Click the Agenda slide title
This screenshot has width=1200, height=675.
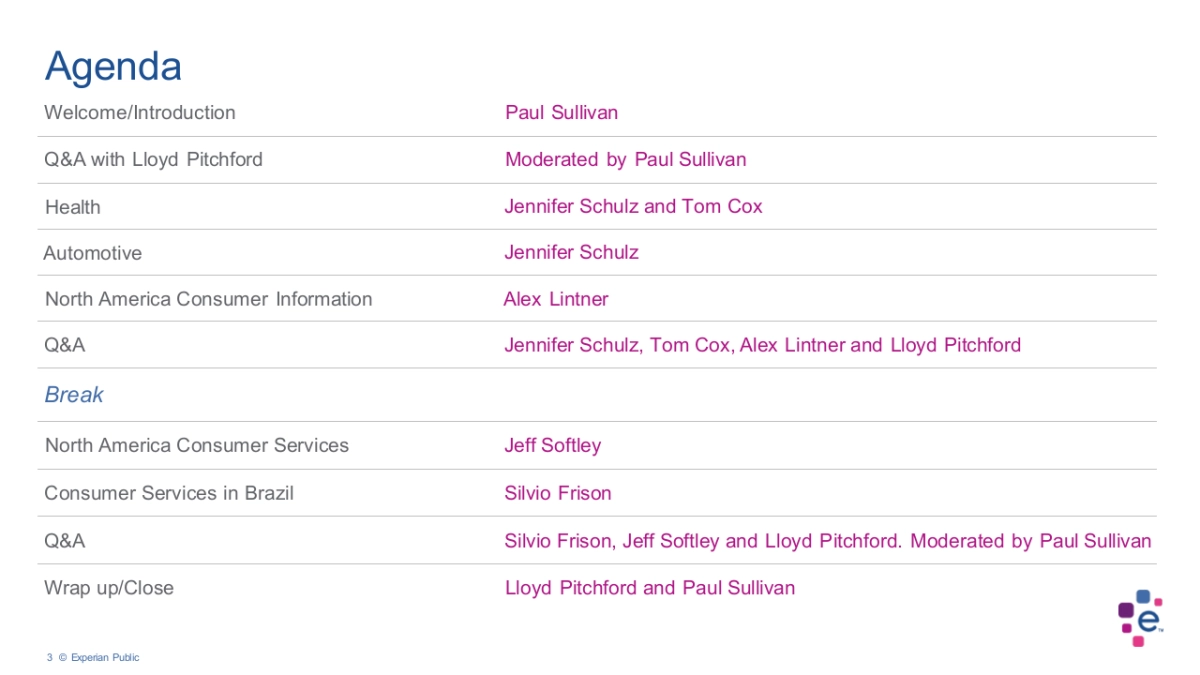pyautogui.click(x=113, y=66)
